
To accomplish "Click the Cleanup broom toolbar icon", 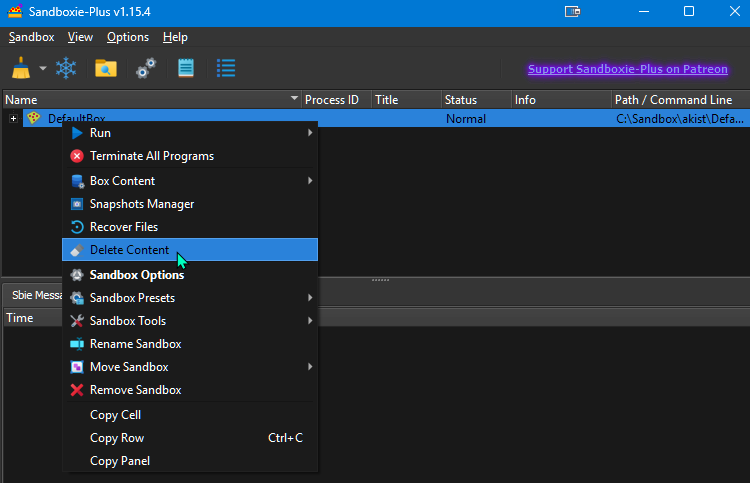I will coord(21,68).
